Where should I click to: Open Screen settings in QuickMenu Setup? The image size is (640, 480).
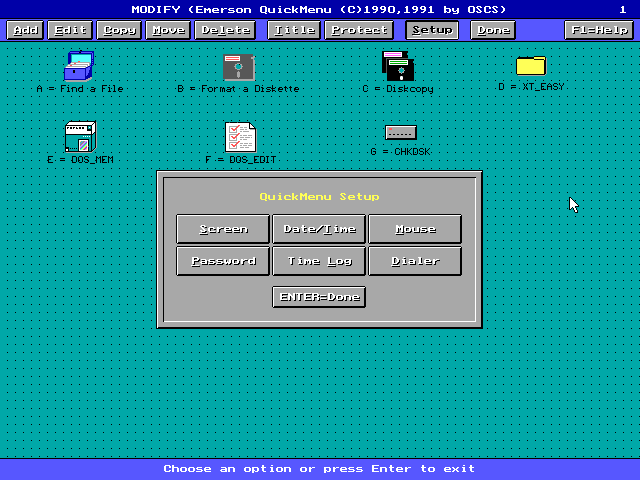point(223,229)
